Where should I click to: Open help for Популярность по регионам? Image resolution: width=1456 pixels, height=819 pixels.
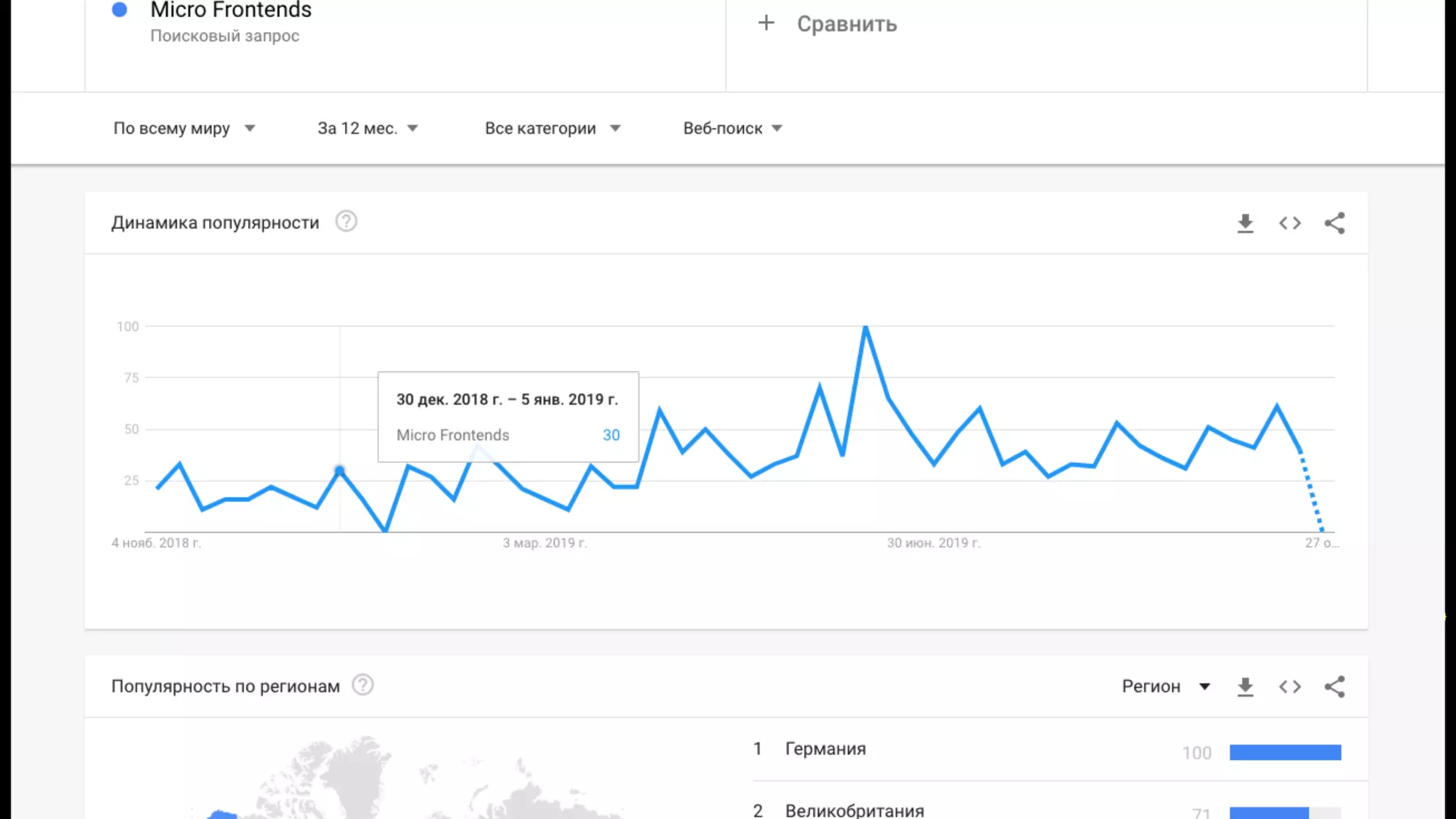point(363,685)
